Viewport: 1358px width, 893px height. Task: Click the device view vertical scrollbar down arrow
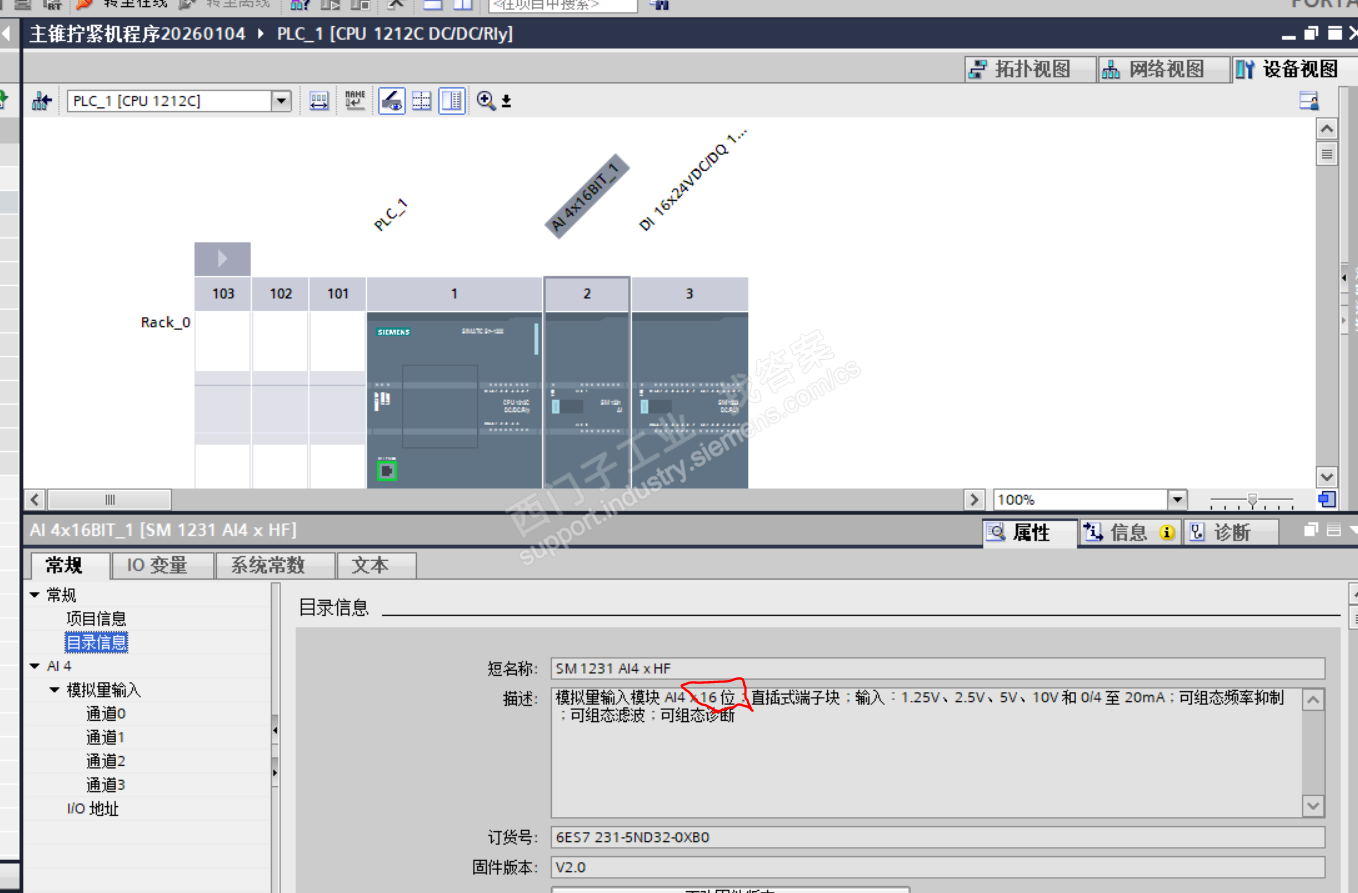pyautogui.click(x=1327, y=477)
